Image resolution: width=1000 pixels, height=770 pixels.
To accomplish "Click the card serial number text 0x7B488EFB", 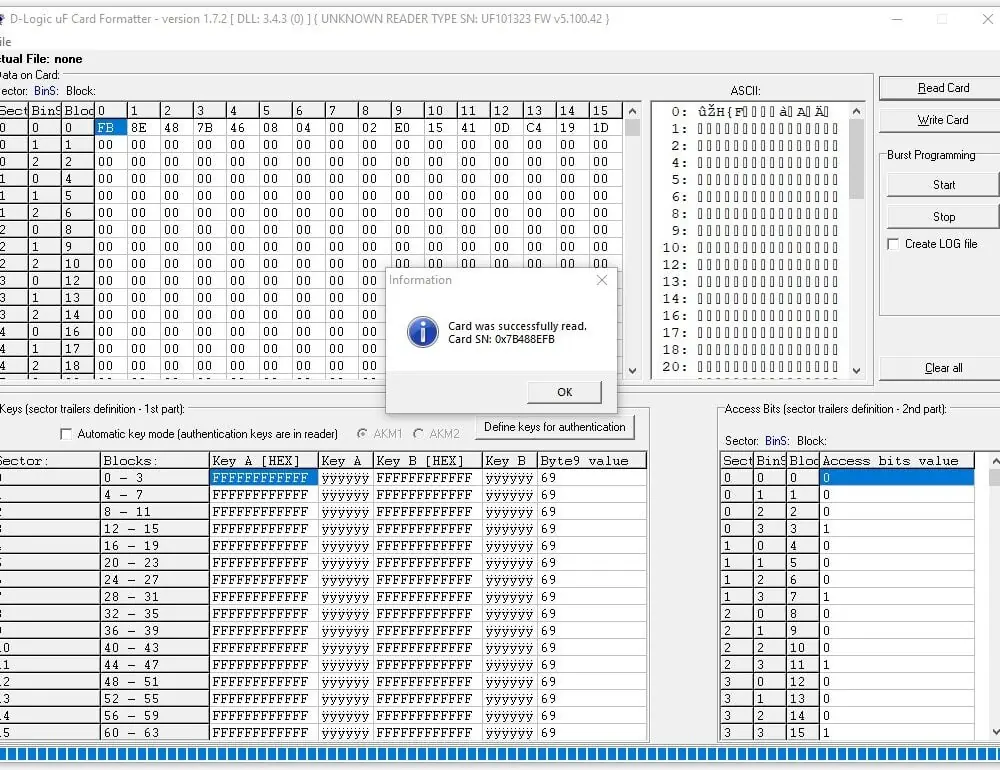I will [x=524, y=339].
